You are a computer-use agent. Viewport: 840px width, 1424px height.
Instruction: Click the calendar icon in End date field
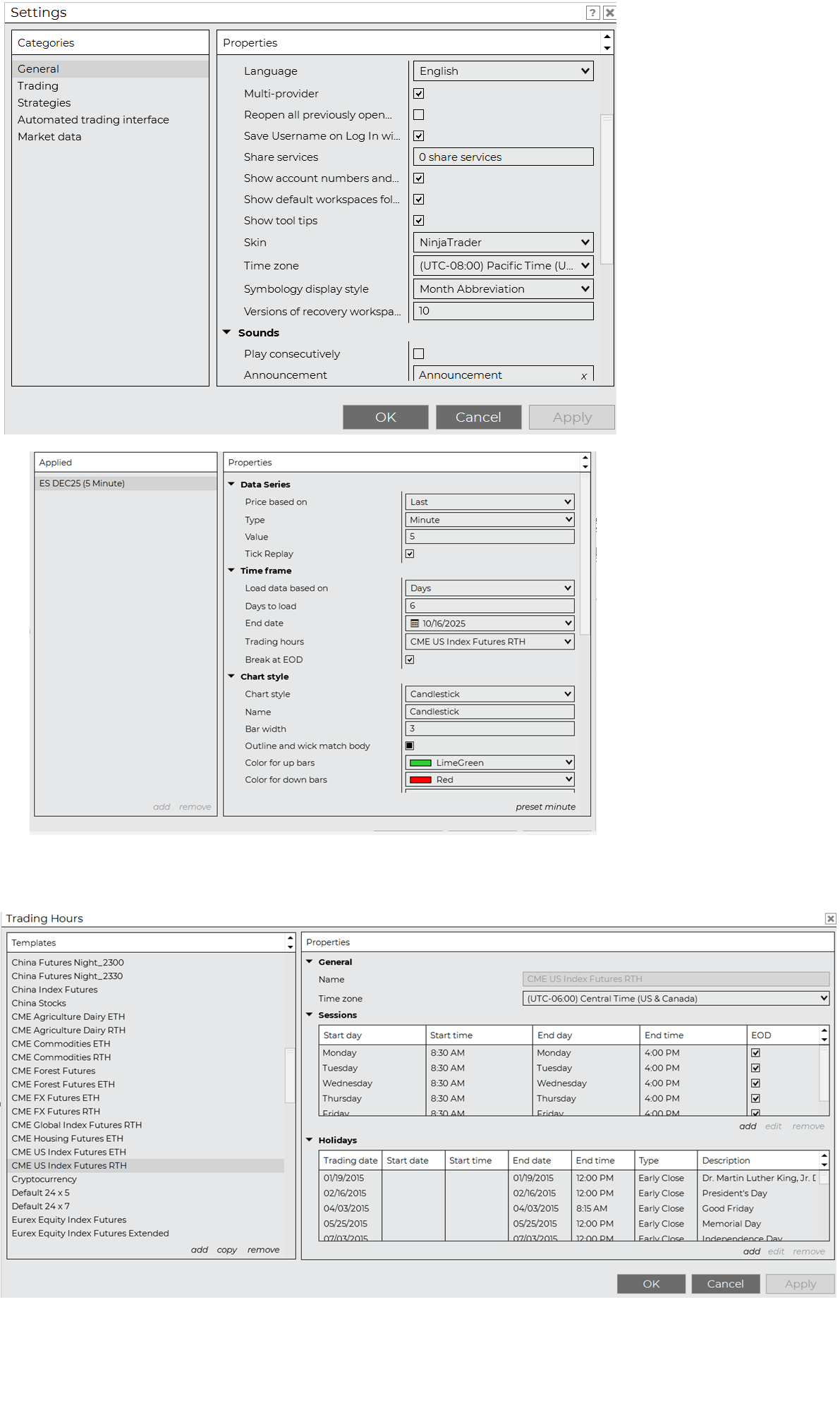click(415, 623)
